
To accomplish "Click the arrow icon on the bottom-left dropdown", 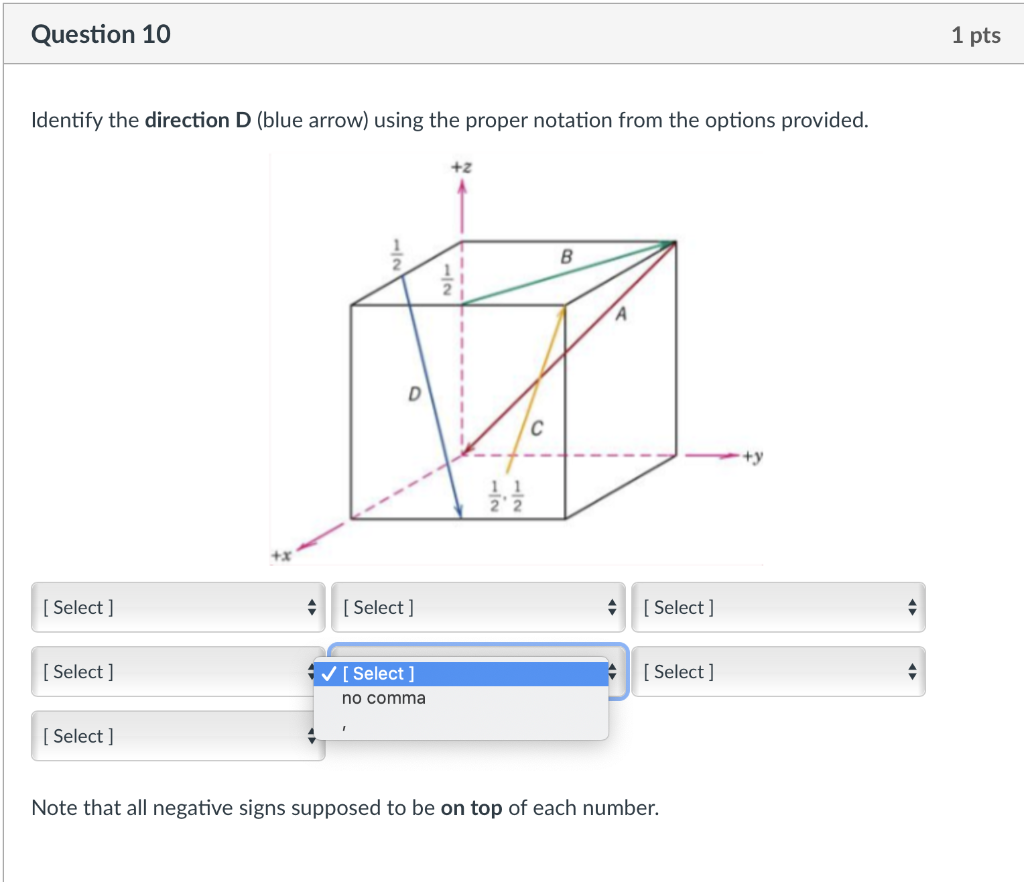I will [312, 736].
